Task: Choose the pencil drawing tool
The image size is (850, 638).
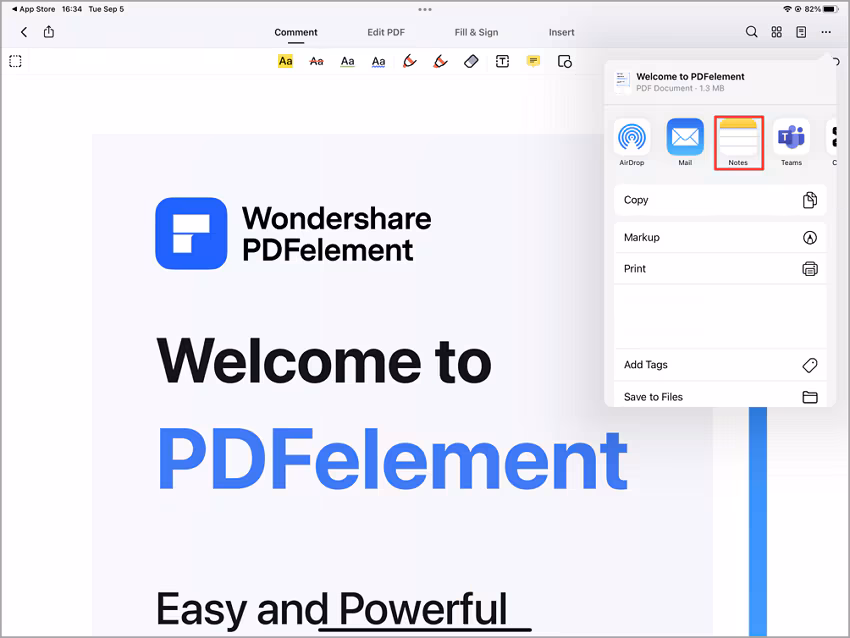Action: (409, 61)
